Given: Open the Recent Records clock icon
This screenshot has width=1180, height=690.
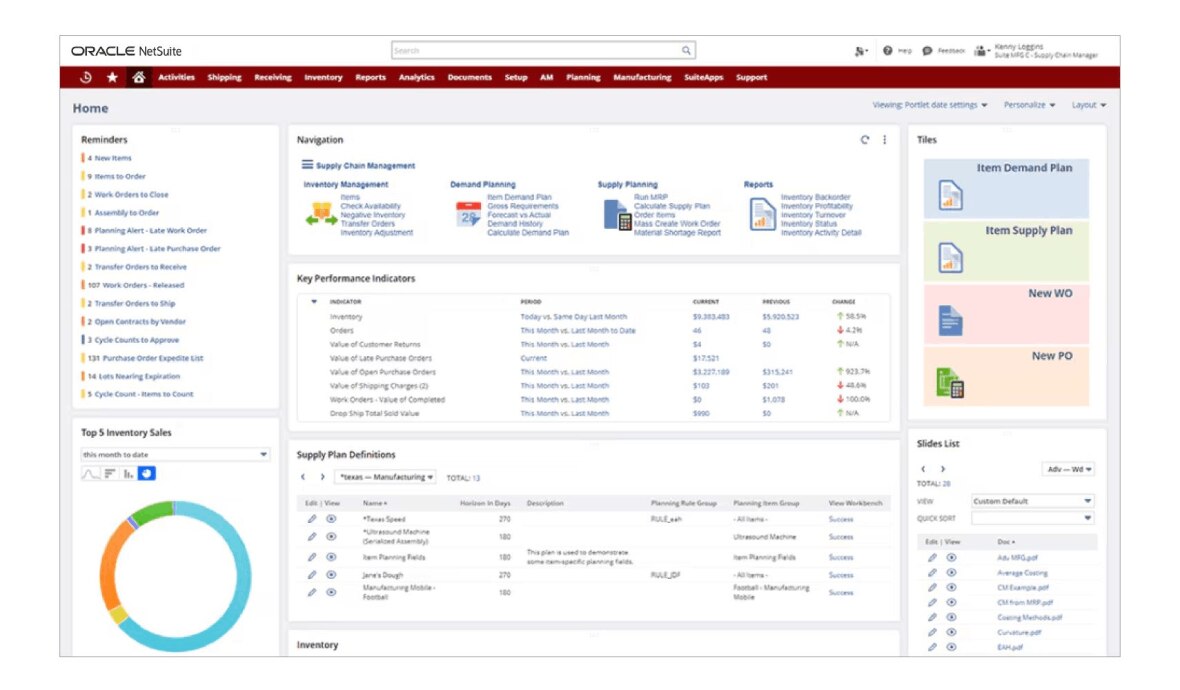Looking at the screenshot, I should point(86,78).
